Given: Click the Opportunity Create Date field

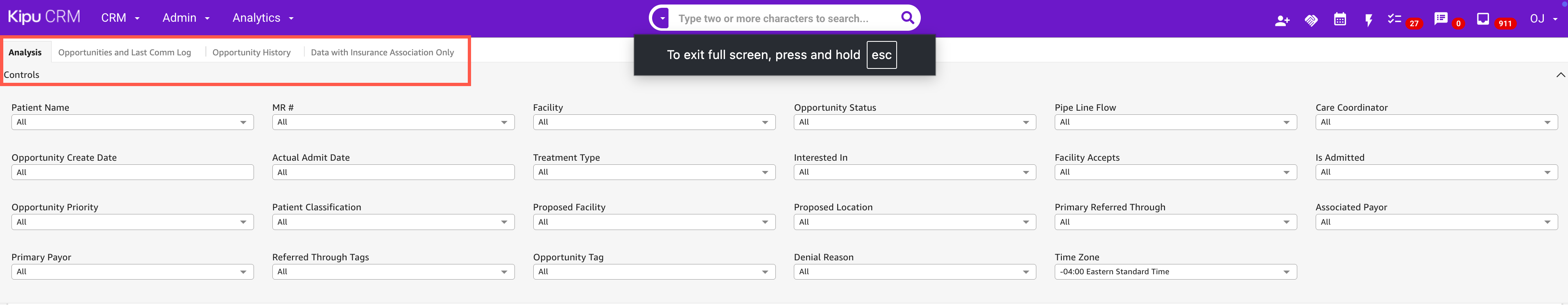Looking at the screenshot, I should [132, 172].
